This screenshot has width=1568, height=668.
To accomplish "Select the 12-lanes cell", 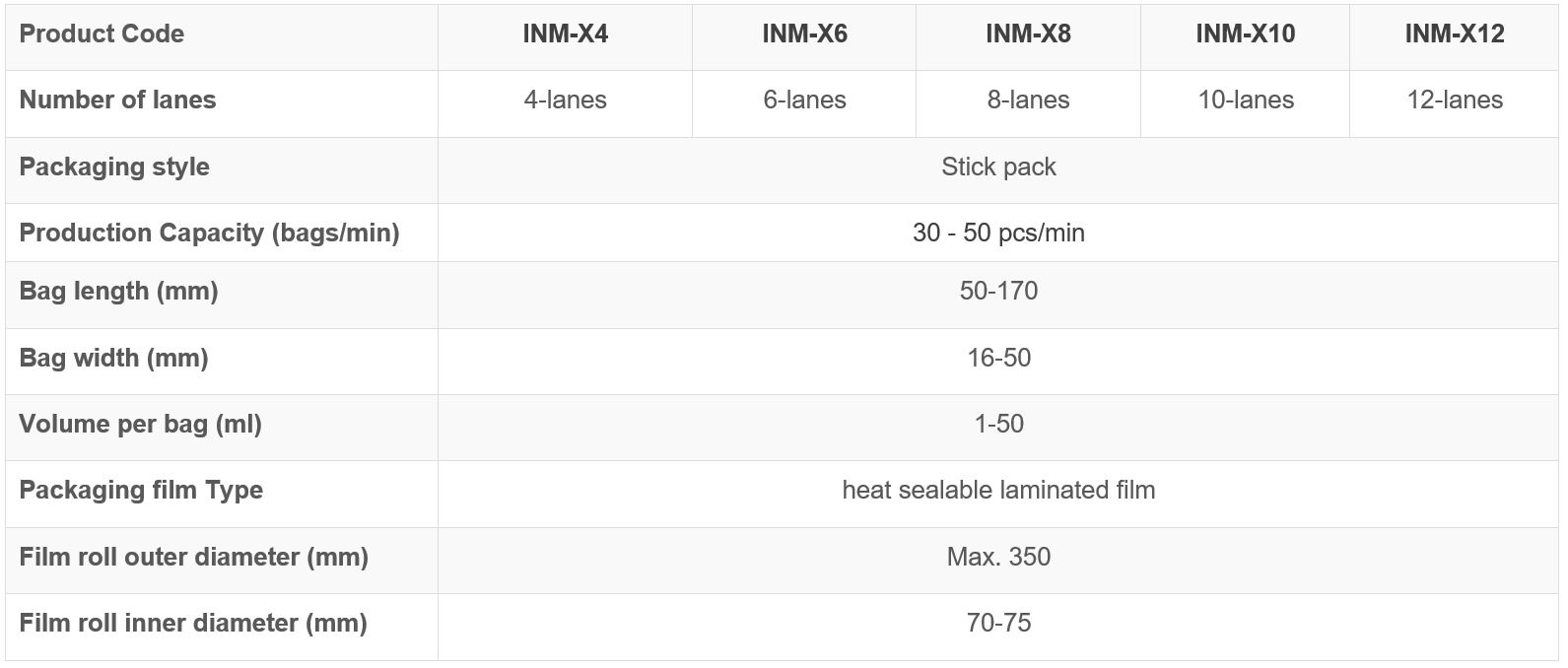I will coord(1454,100).
